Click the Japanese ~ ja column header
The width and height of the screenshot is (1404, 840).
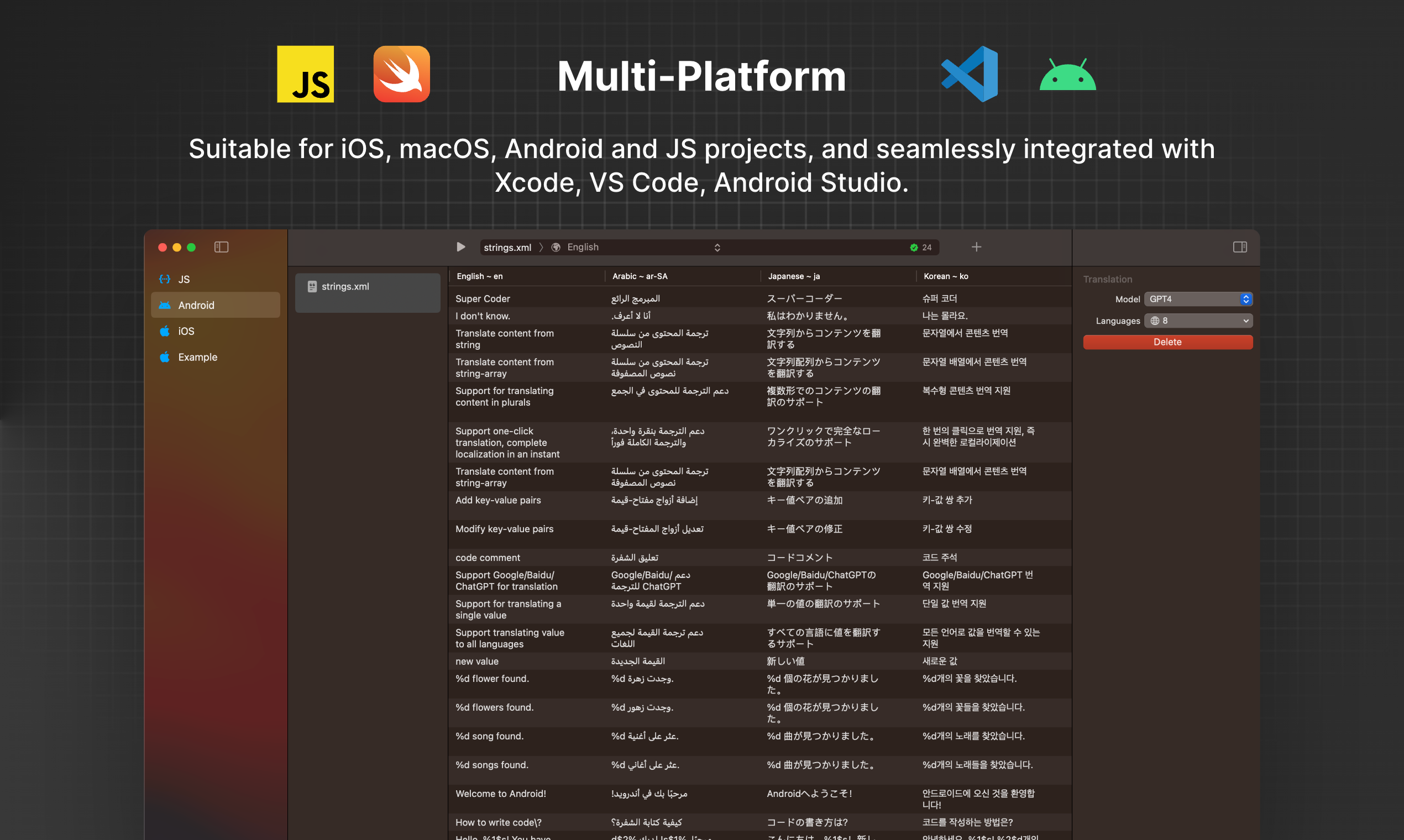click(793, 276)
